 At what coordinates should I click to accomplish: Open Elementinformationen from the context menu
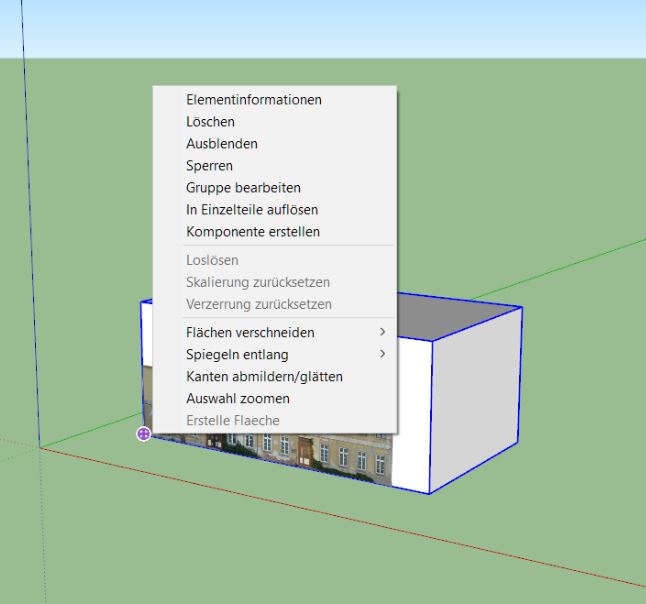point(254,100)
